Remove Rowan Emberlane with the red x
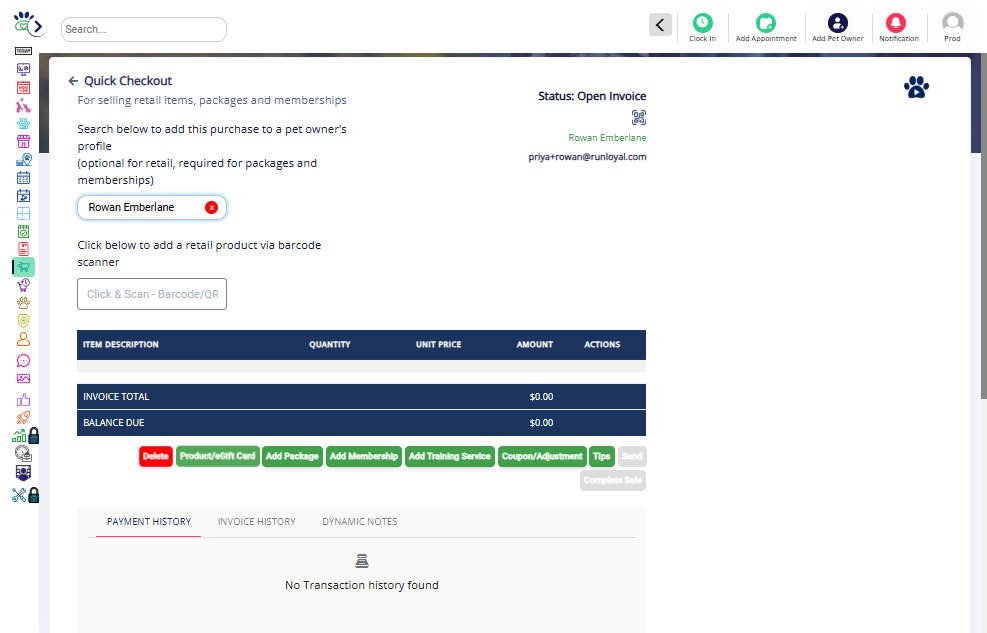The height and width of the screenshot is (633, 987). (x=212, y=208)
